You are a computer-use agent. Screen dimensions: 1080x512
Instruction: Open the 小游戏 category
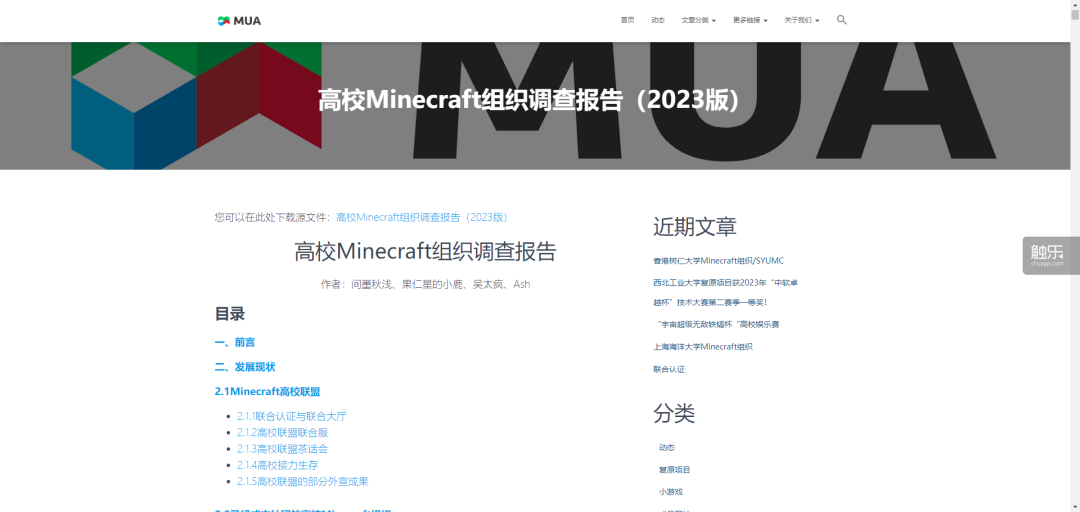(670, 492)
